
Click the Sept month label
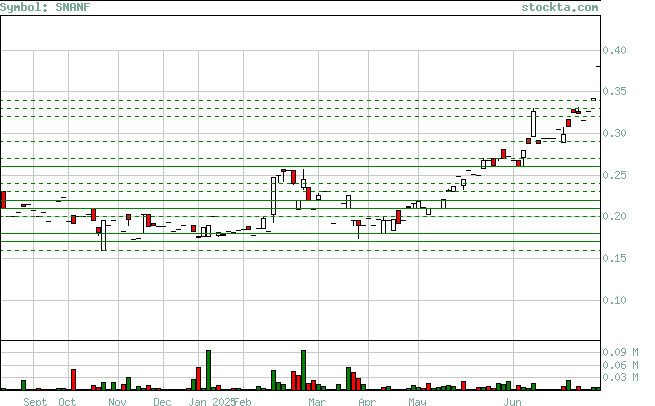(x=35, y=402)
